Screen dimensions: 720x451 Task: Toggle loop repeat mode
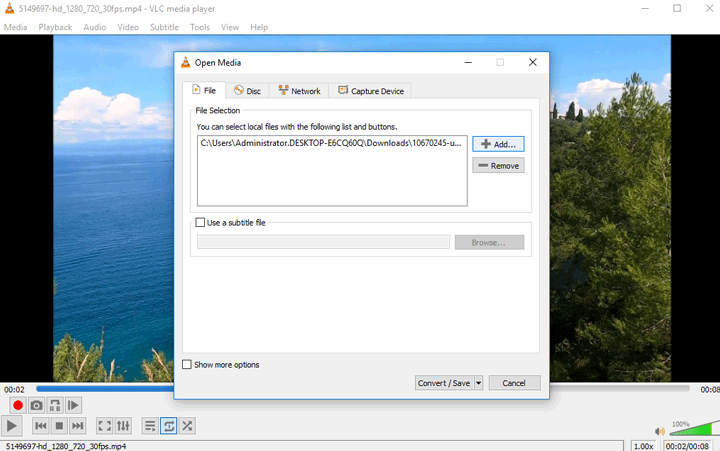(169, 426)
